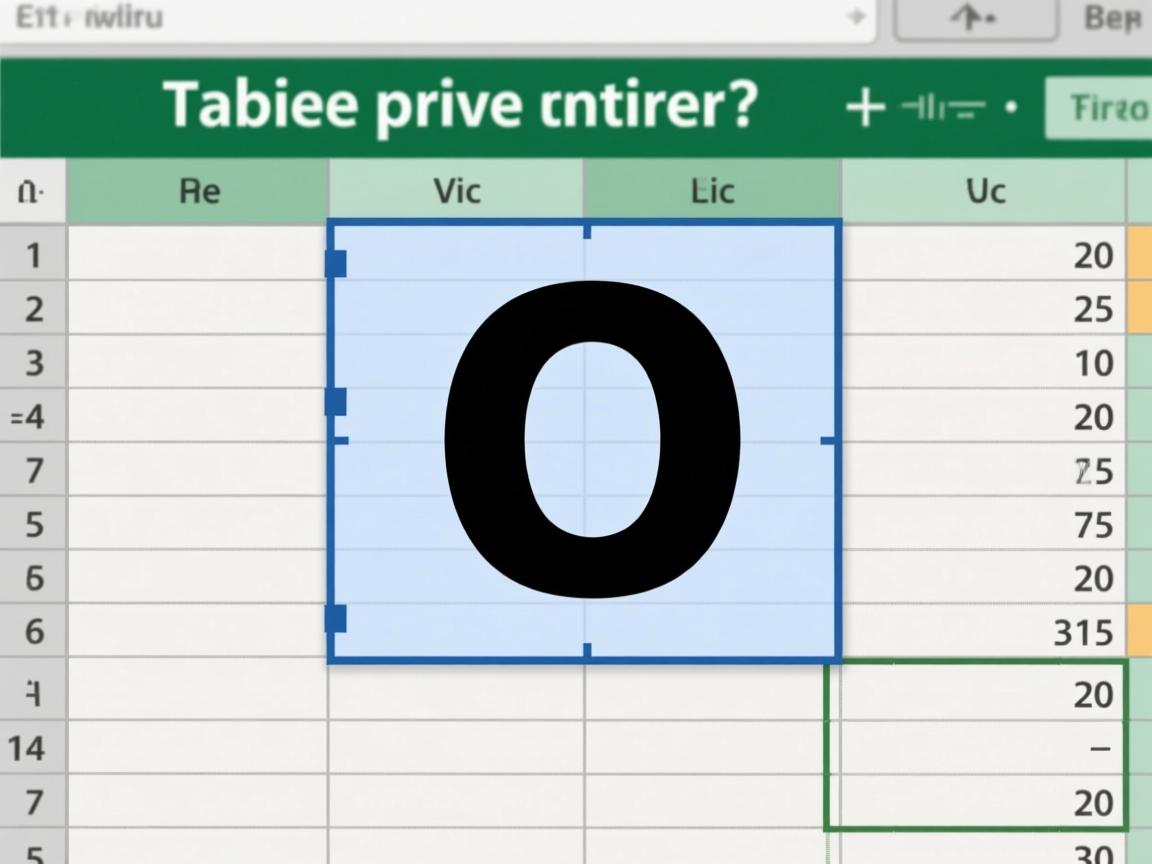Click middle-left blue selection handle
This screenshot has width=1152, height=864.
tap(336, 402)
